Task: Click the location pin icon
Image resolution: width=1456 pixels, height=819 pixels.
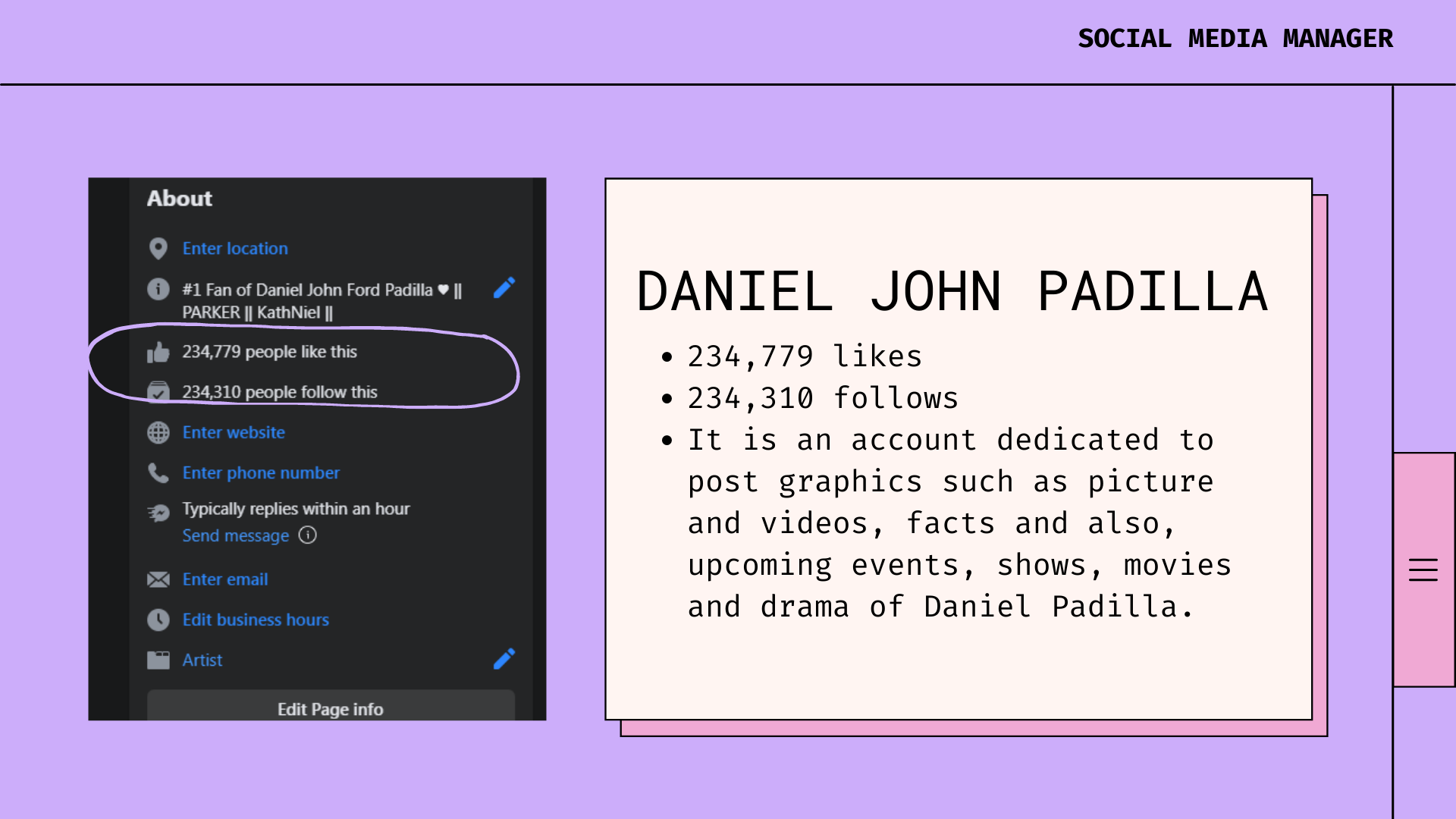Action: tap(158, 248)
